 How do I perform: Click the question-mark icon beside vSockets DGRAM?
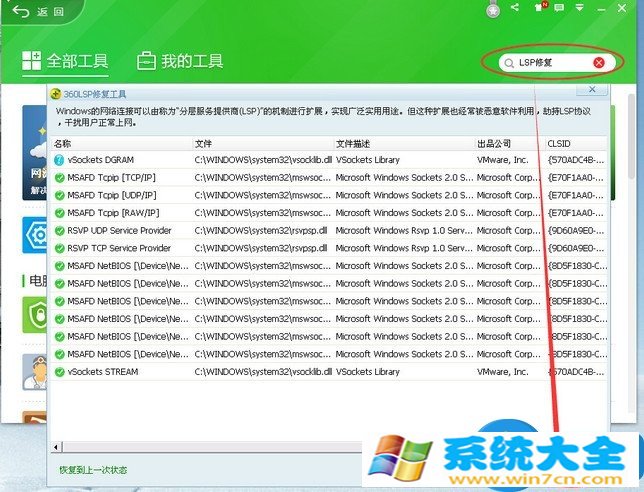point(60,160)
